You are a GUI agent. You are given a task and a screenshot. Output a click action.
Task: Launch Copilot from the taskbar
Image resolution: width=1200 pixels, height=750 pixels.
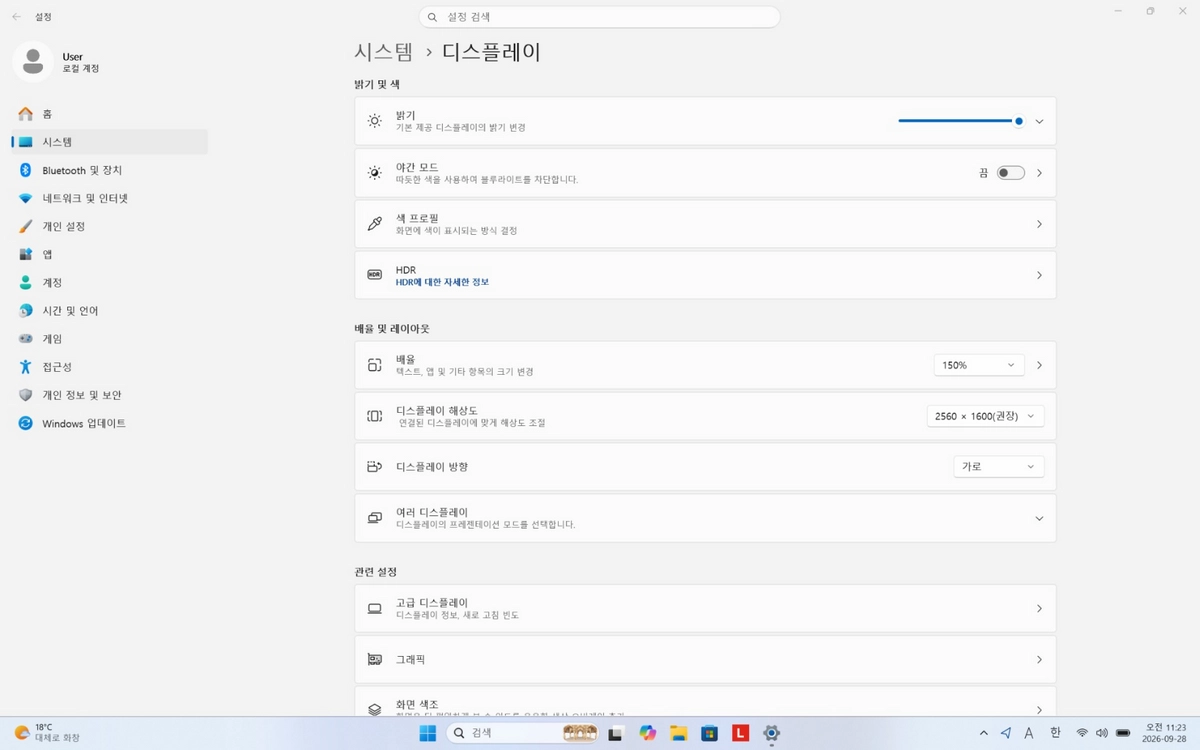(647, 733)
